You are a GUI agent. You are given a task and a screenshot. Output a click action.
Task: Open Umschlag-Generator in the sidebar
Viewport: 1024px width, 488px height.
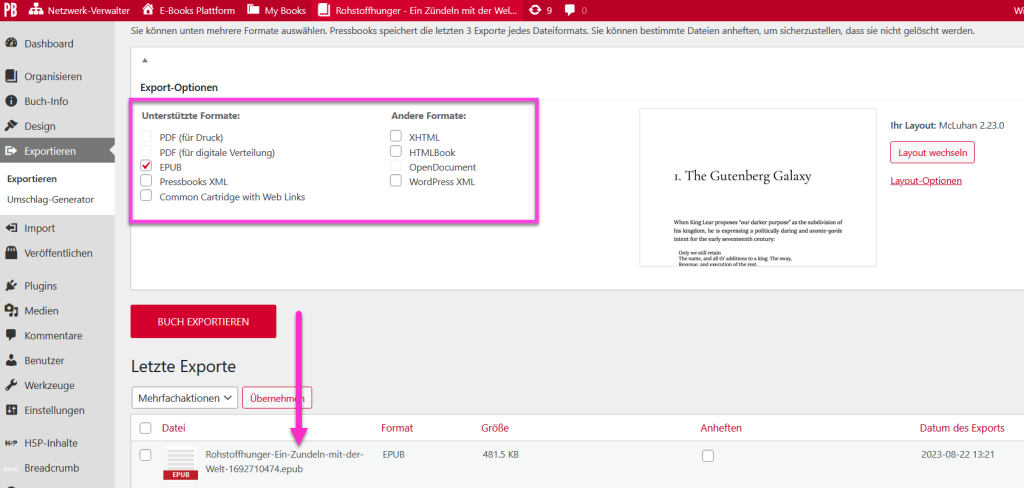coord(50,200)
